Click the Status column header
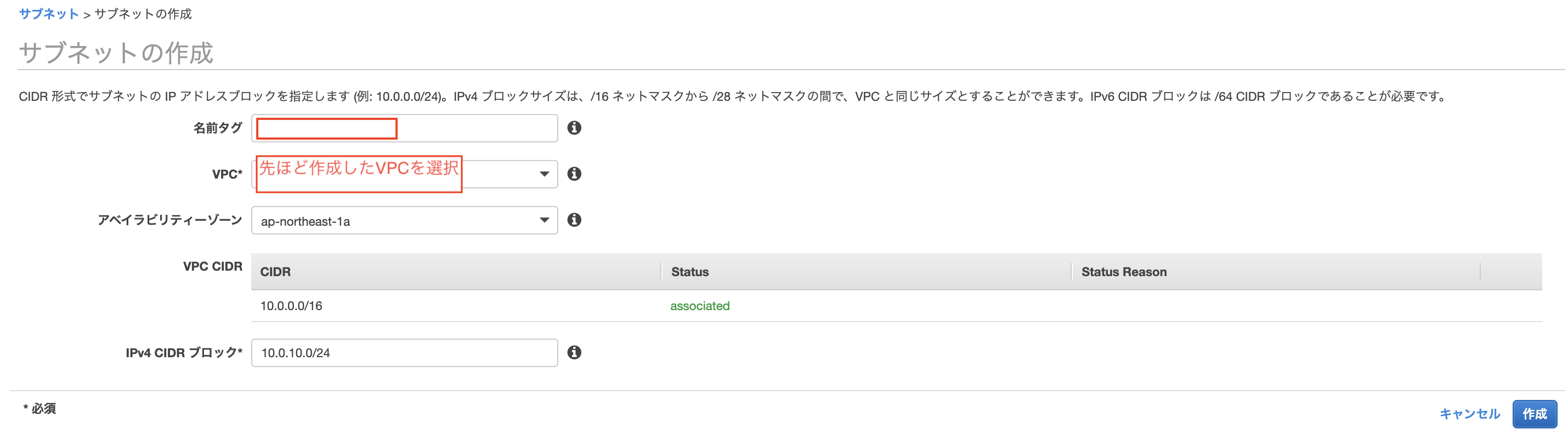The width and height of the screenshot is (1568, 435). click(x=689, y=271)
